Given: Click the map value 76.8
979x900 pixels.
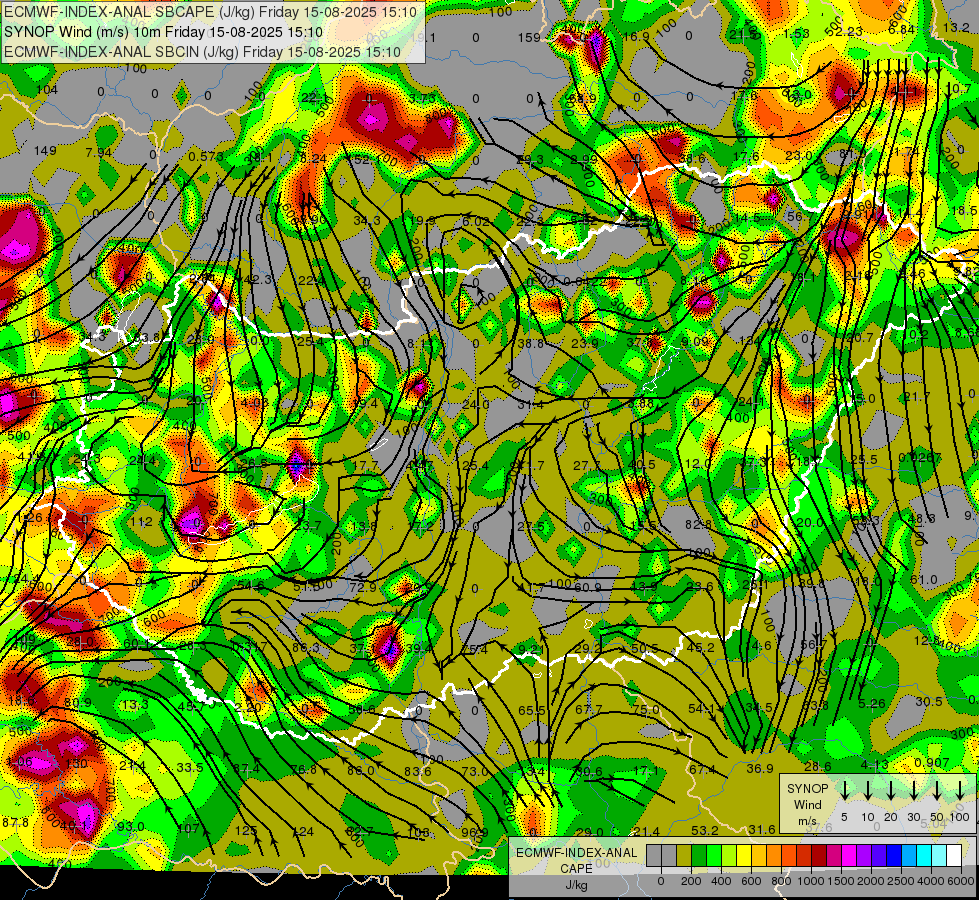Looking at the screenshot, I should (x=304, y=769).
